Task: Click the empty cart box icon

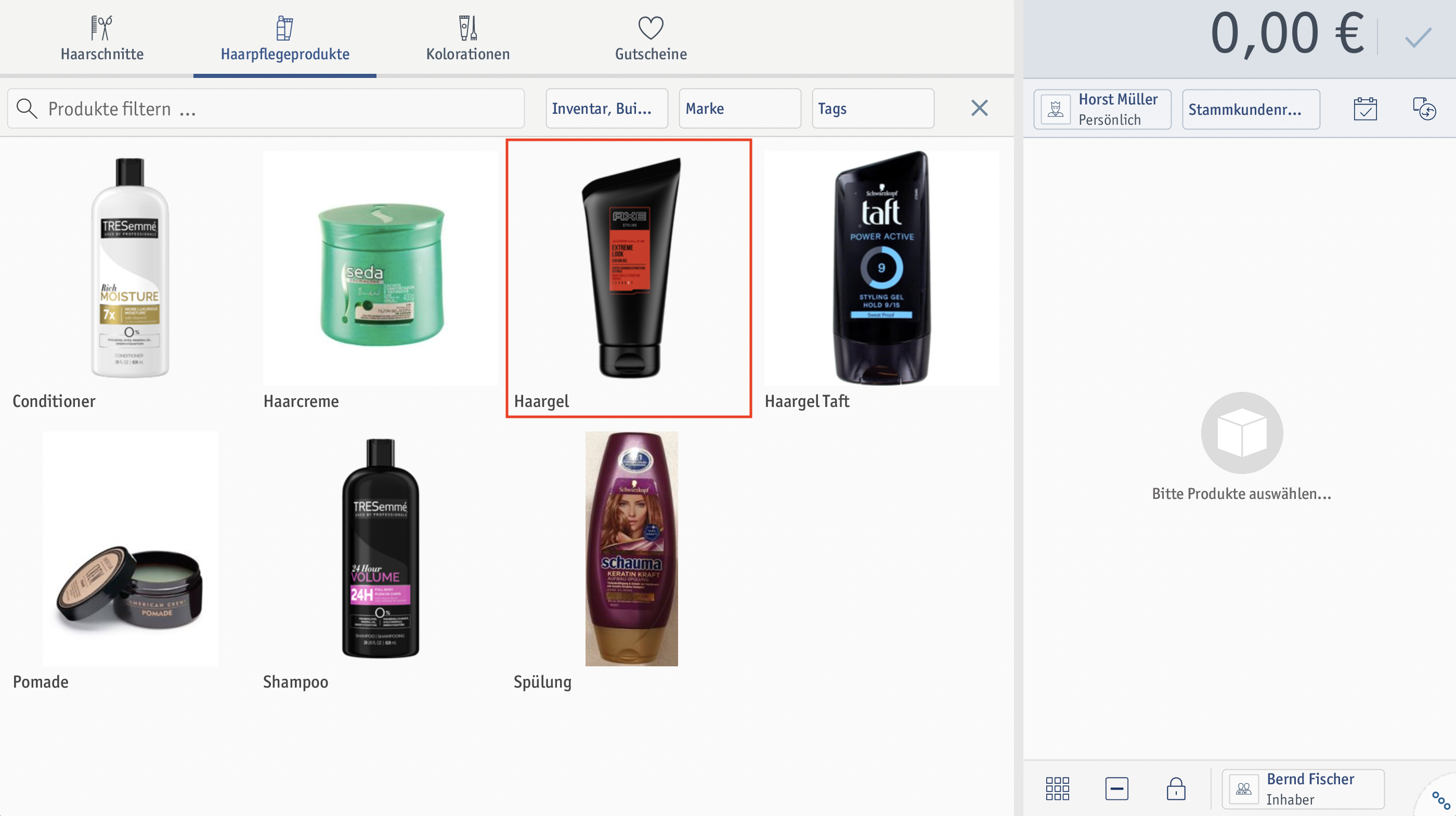Action: (1242, 433)
